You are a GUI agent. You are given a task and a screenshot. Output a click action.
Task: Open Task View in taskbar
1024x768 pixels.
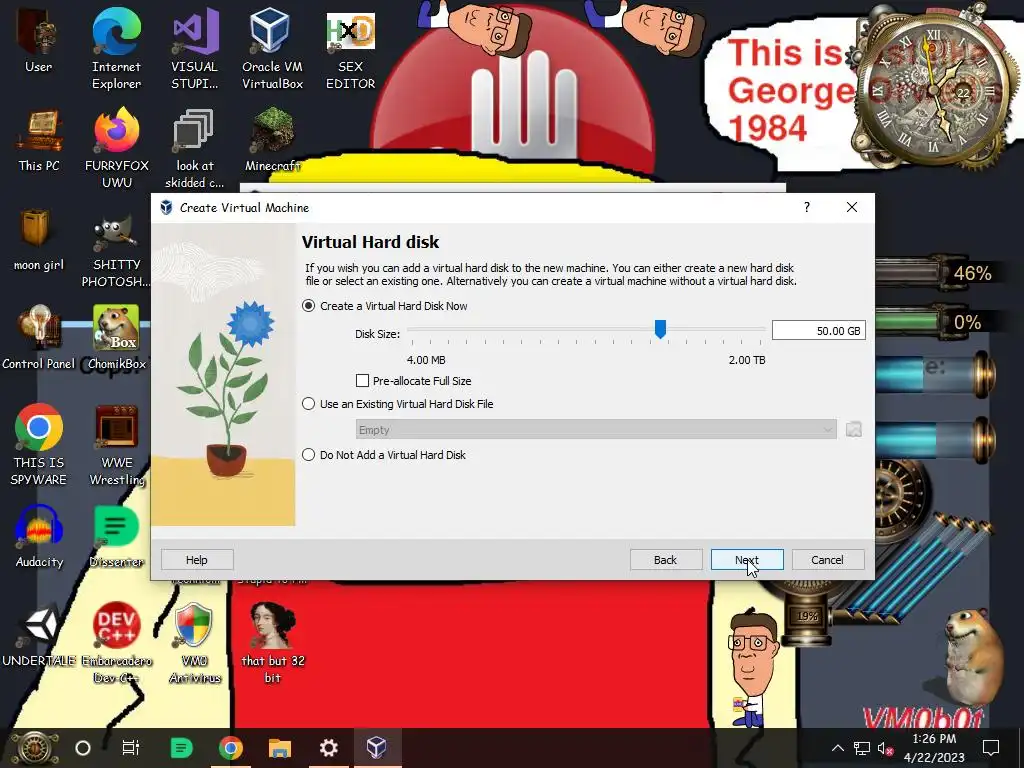[131, 747]
